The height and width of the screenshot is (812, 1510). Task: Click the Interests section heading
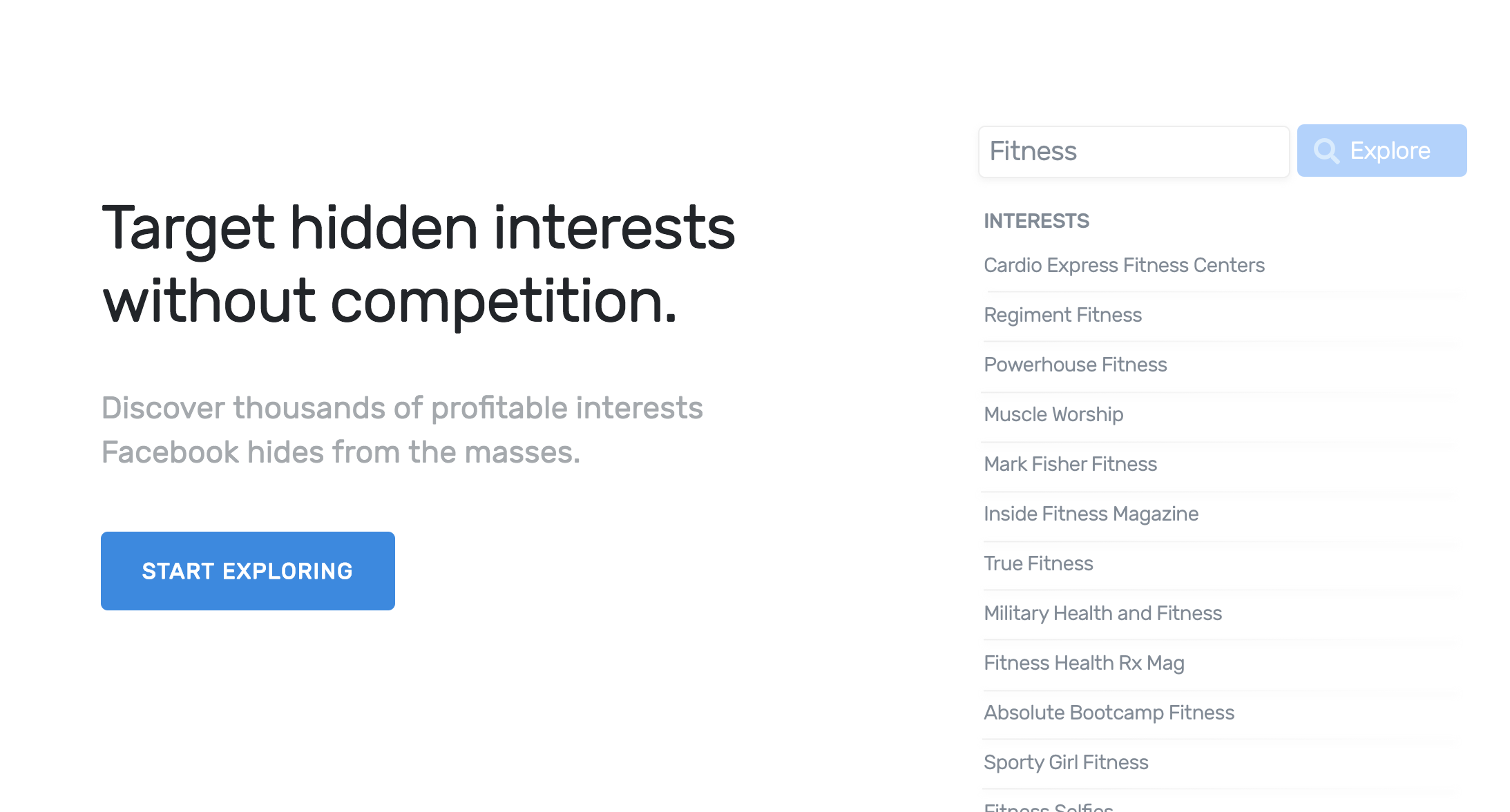(x=1036, y=221)
